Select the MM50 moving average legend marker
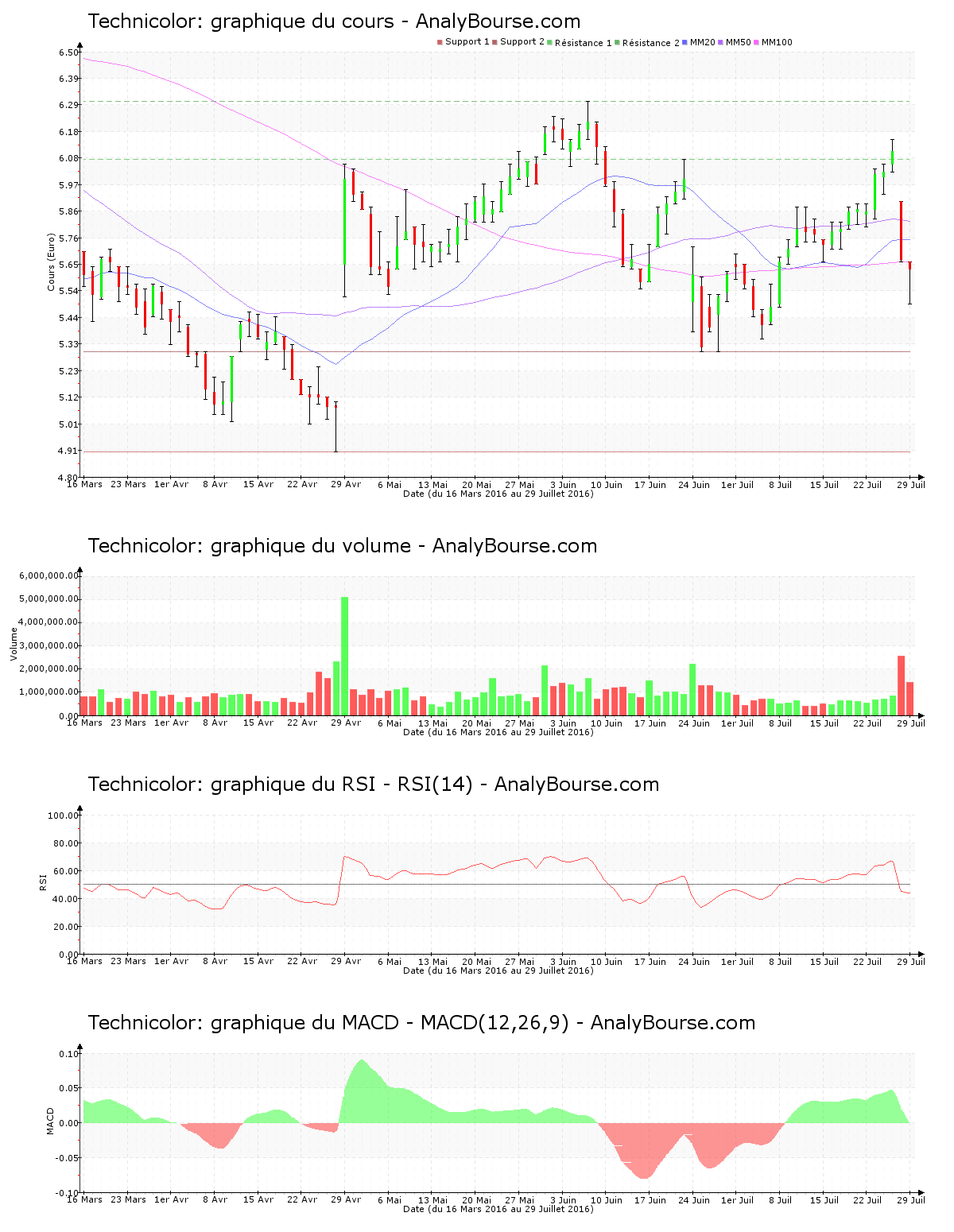 (722, 42)
